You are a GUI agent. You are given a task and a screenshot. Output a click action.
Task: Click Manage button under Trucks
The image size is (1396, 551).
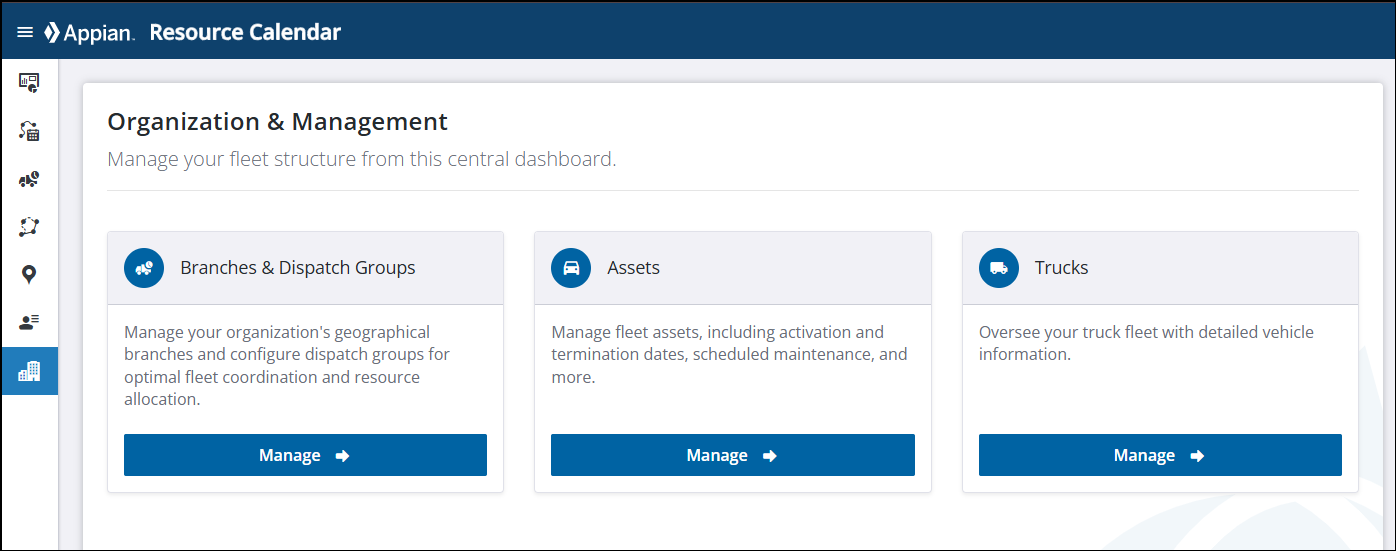1160,455
